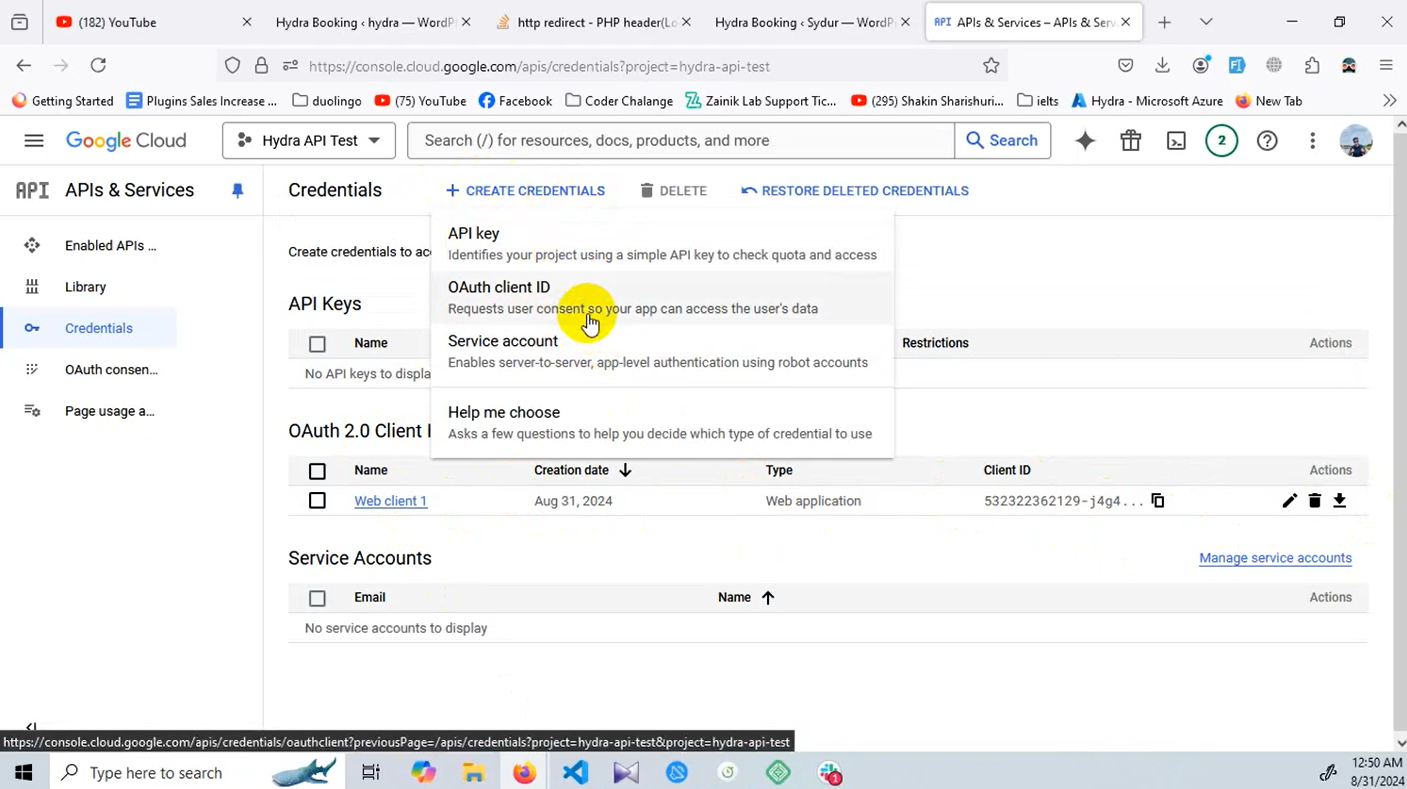Delete Web client 1 with the trash icon
Image resolution: width=1407 pixels, height=789 pixels.
(x=1315, y=501)
